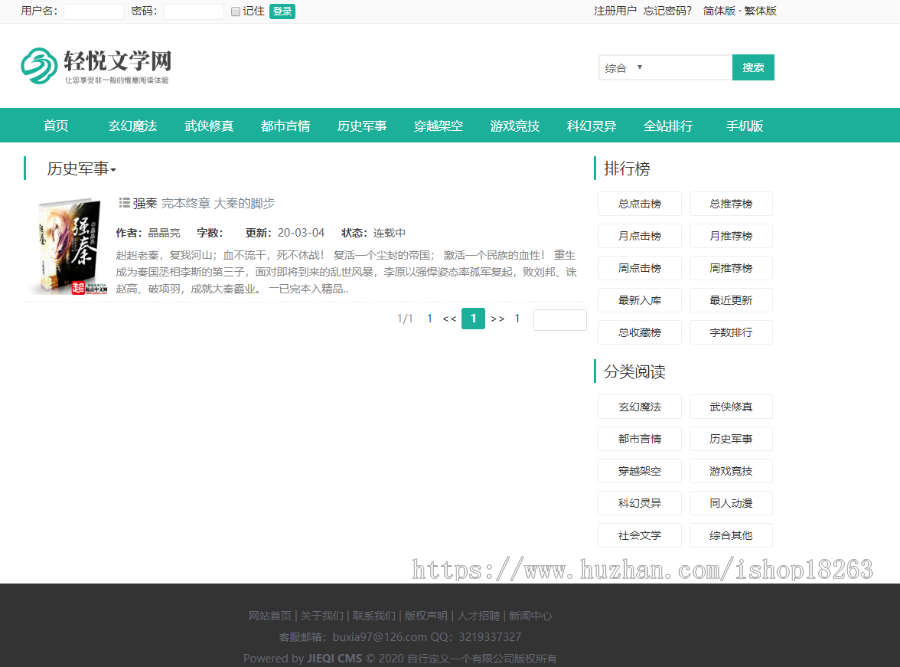The height and width of the screenshot is (667, 900).
Task: Click the 总点击榜 ranking button
Action: 640,203
